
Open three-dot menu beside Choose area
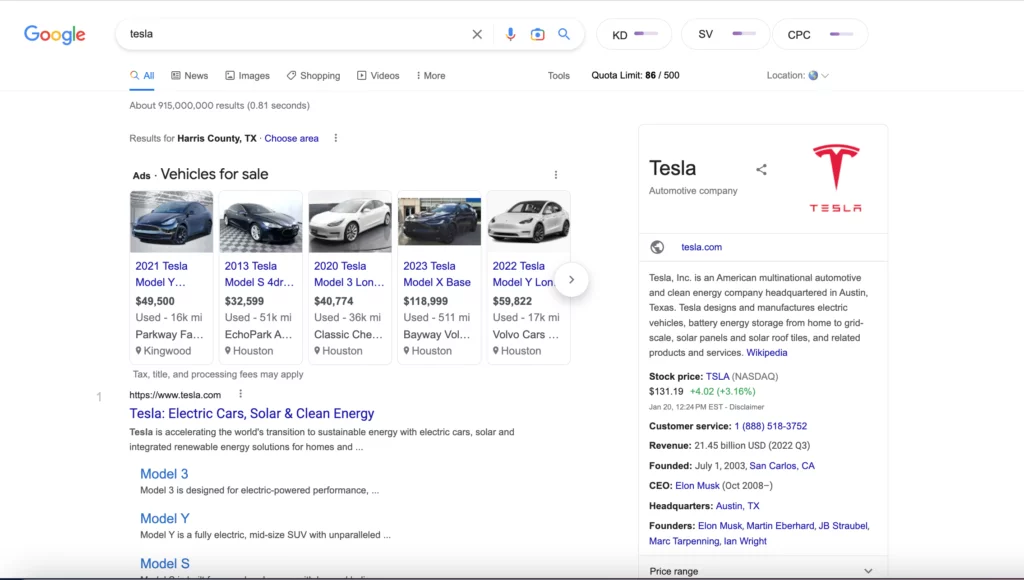click(336, 139)
